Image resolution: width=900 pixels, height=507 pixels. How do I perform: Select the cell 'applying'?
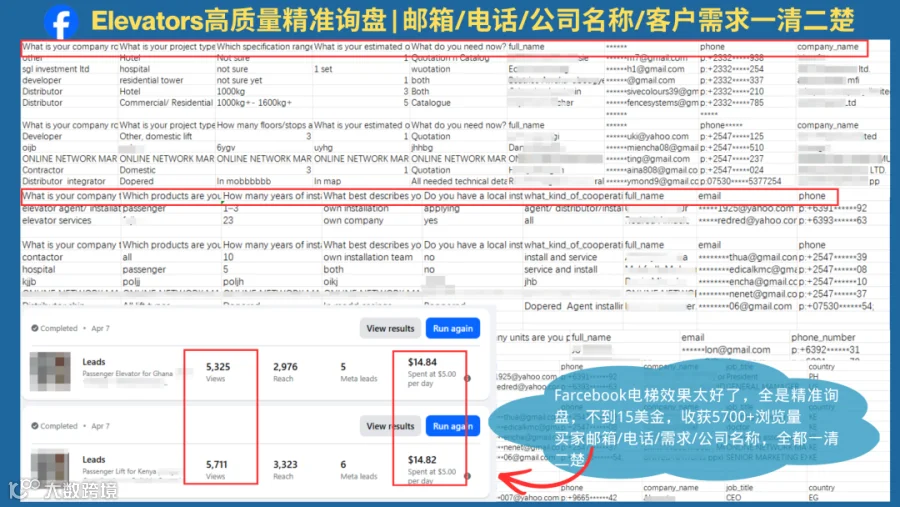tap(442, 208)
